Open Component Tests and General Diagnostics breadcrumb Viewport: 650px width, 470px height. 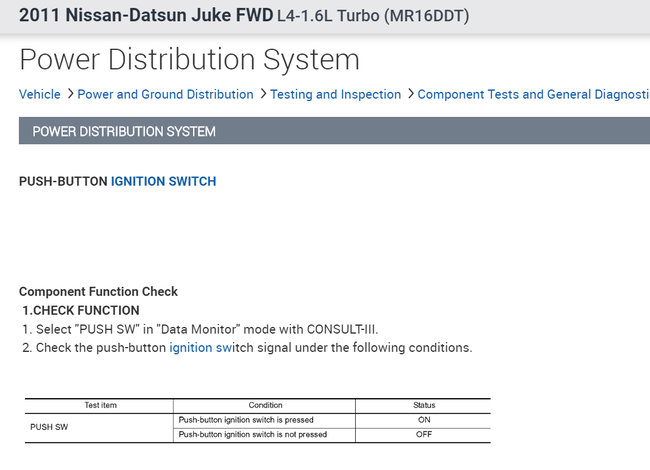[532, 94]
